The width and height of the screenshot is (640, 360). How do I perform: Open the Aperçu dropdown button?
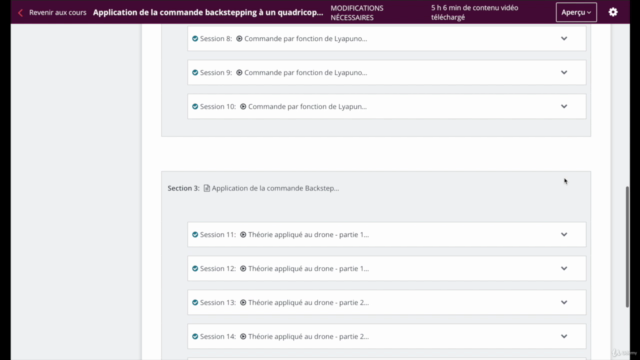[x=576, y=12]
